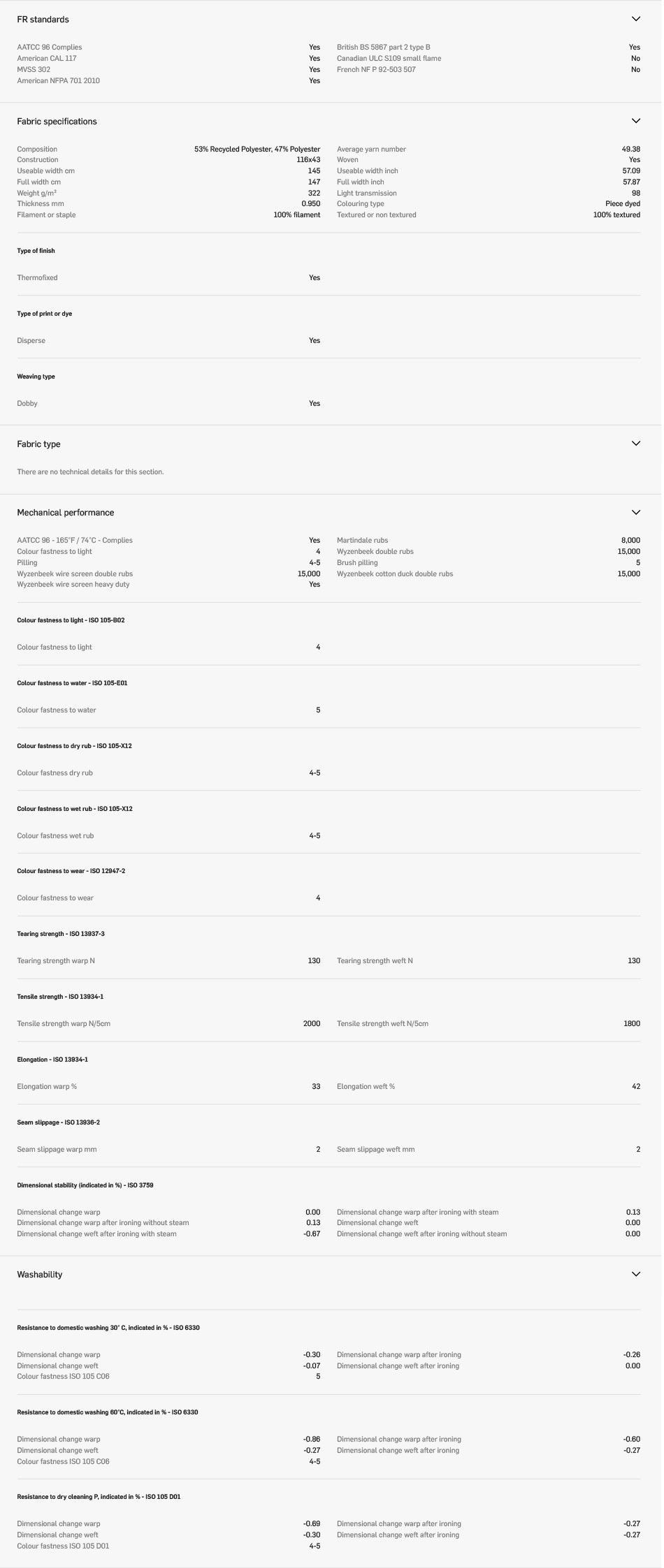Click the Washability heading
664x1568 pixels.
pyautogui.click(x=39, y=1275)
